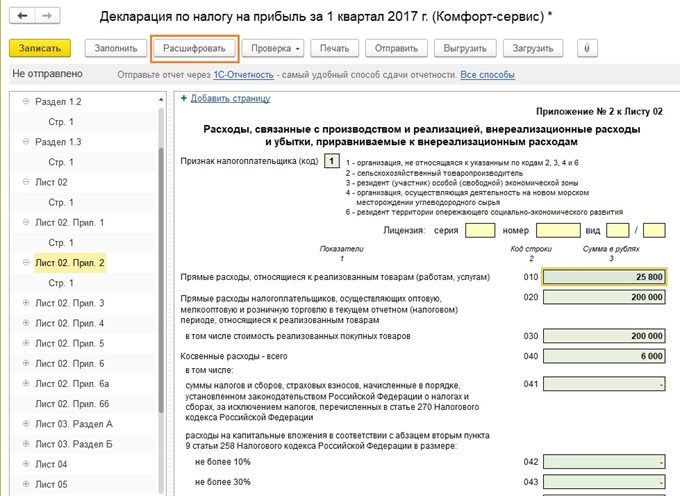Expand the Лист 05 node
680x496 pixels.
click(x=26, y=484)
